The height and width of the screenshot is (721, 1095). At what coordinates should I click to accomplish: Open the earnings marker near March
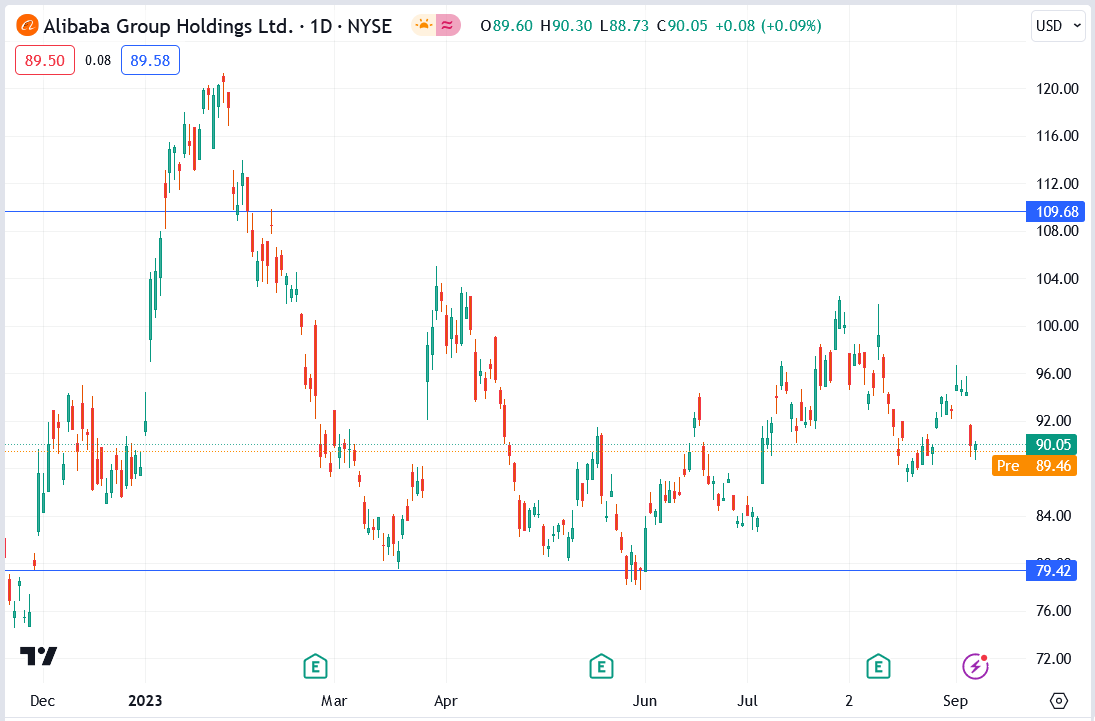coord(315,667)
